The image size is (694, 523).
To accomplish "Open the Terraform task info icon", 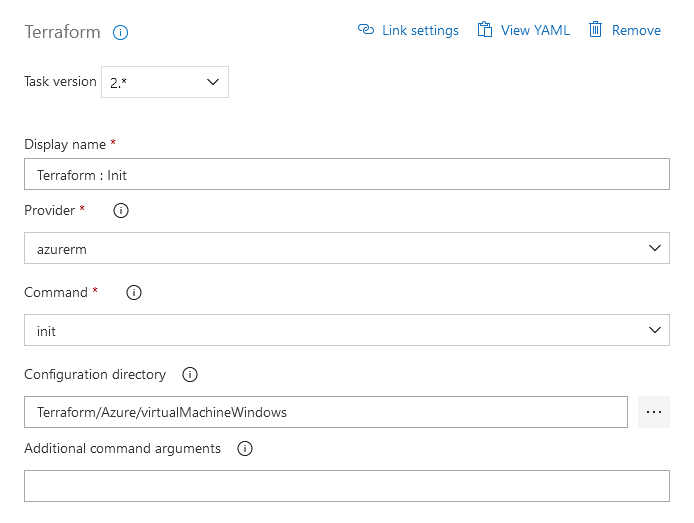I will pyautogui.click(x=120, y=32).
